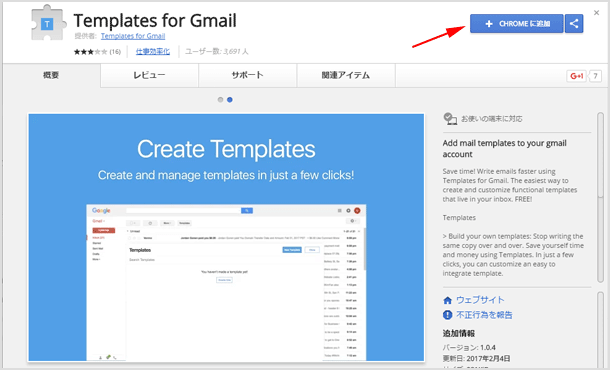This screenshot has height=370, width=610.
Task: Click the 更新日: 2017年2月4日 text
Action: (x=476, y=358)
